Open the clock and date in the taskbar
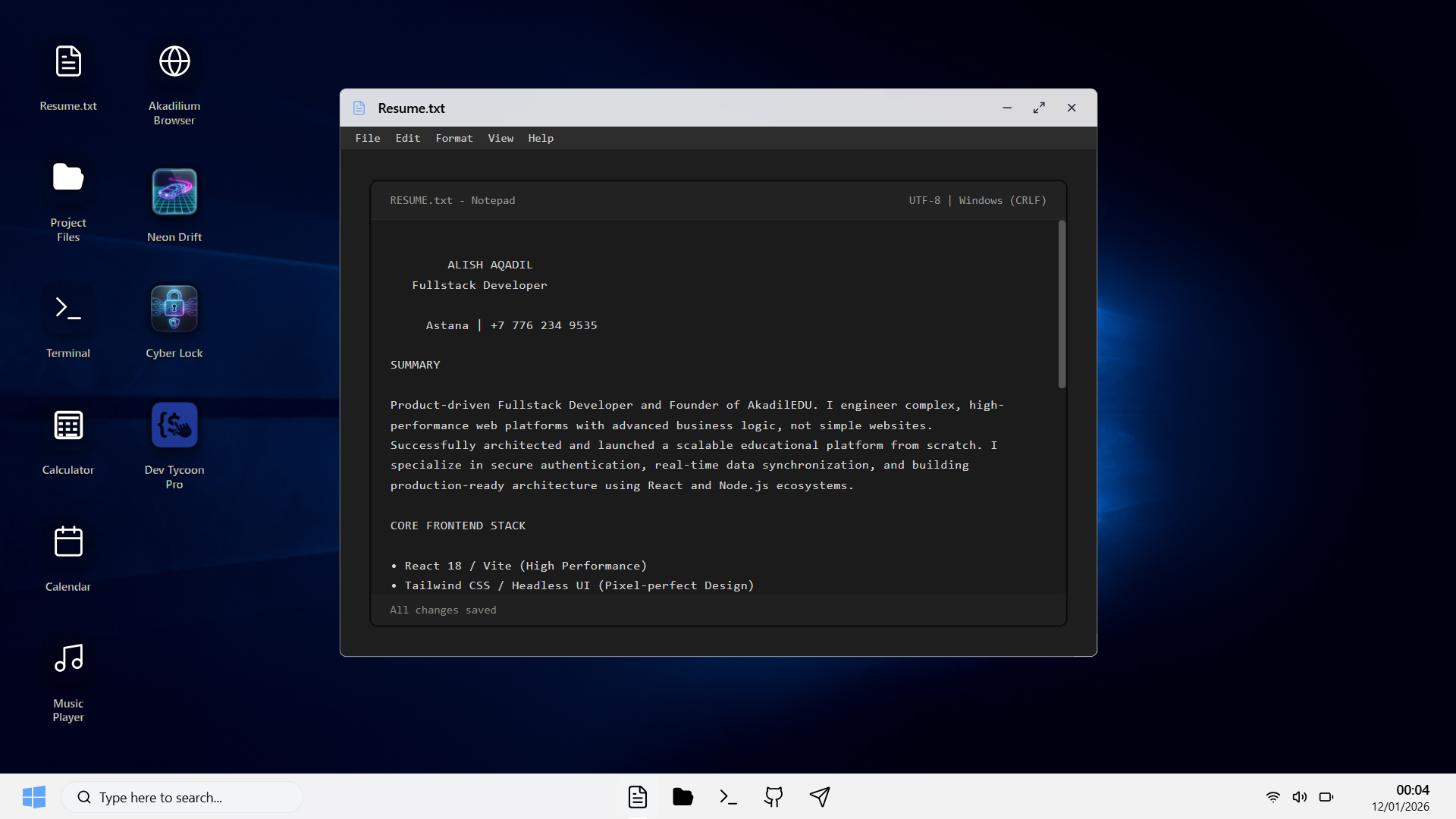Screen dimensions: 1456x819 pos(1401,797)
